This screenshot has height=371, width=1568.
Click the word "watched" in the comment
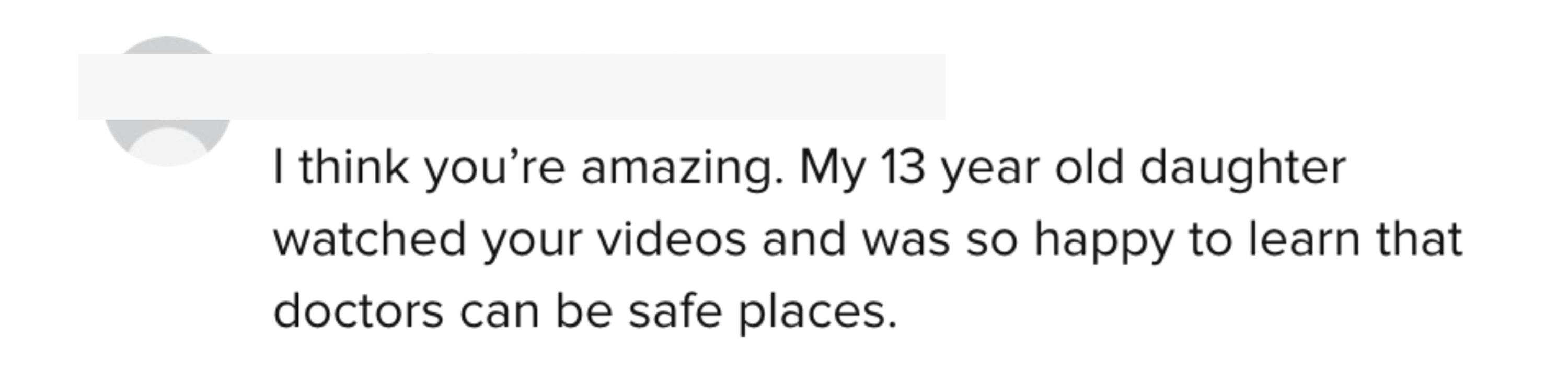tap(370, 238)
